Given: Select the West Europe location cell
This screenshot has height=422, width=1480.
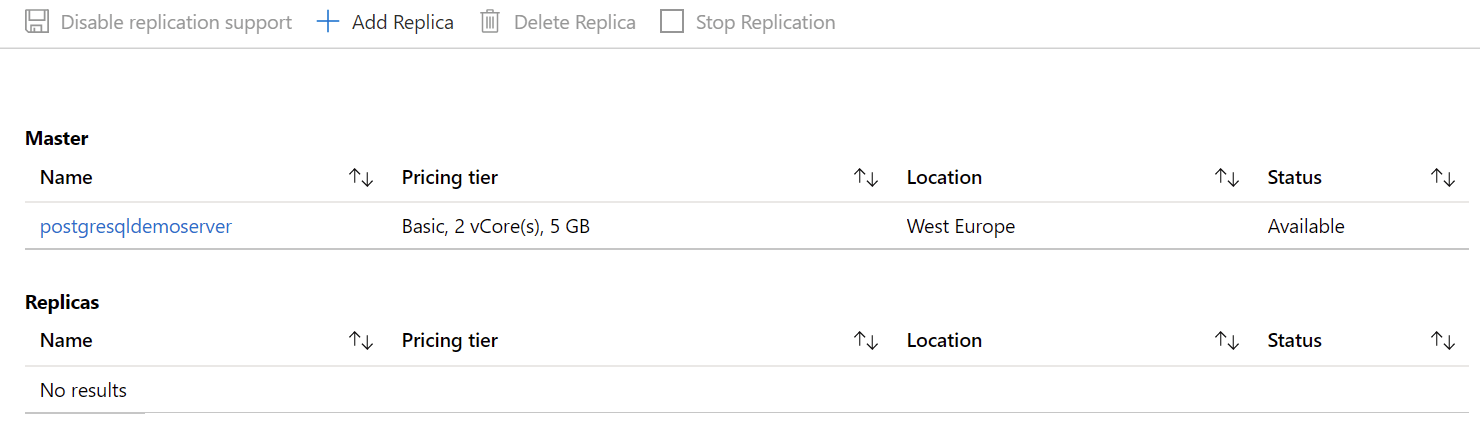Looking at the screenshot, I should (961, 227).
